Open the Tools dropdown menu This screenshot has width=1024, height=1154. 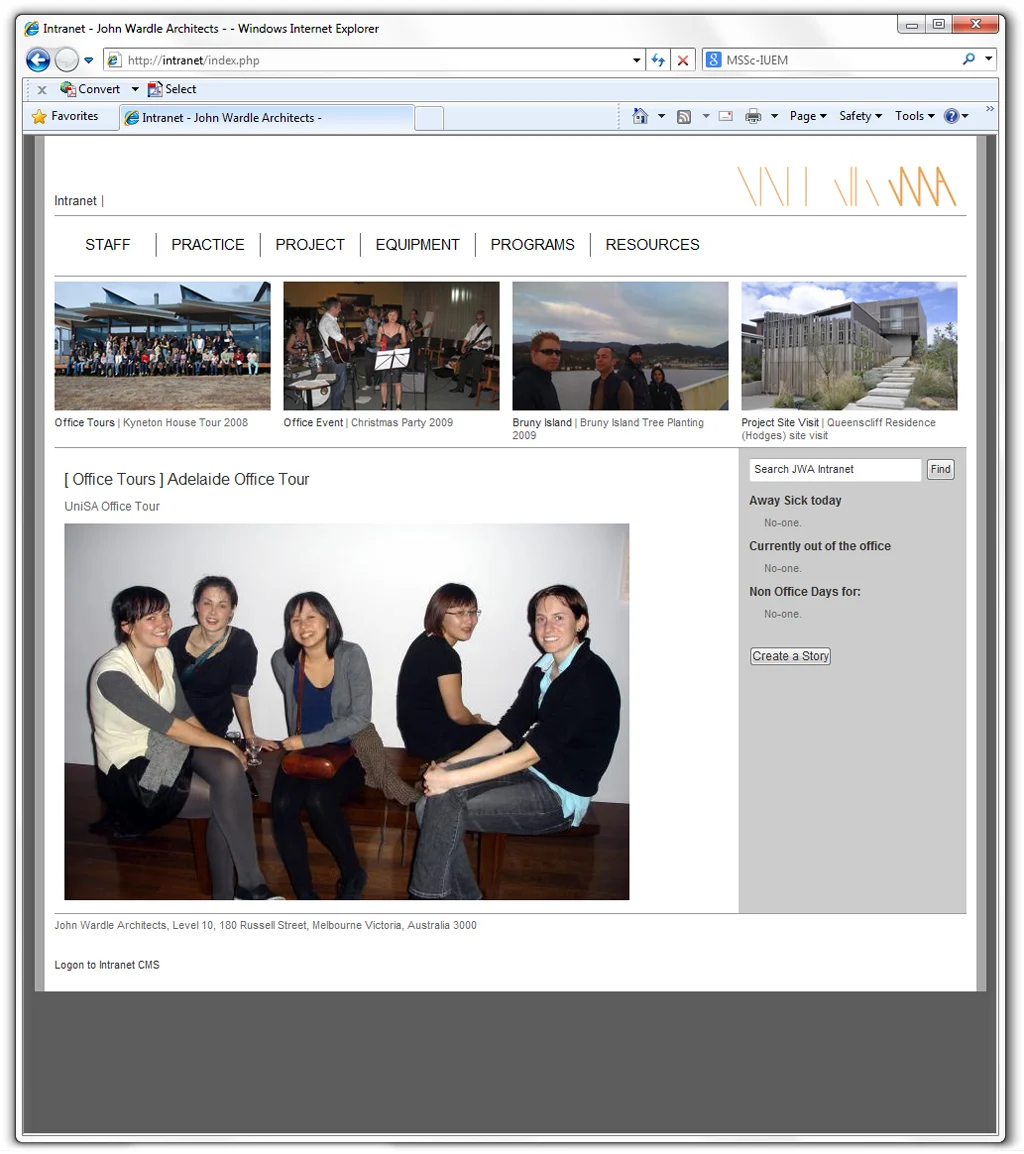tap(912, 116)
